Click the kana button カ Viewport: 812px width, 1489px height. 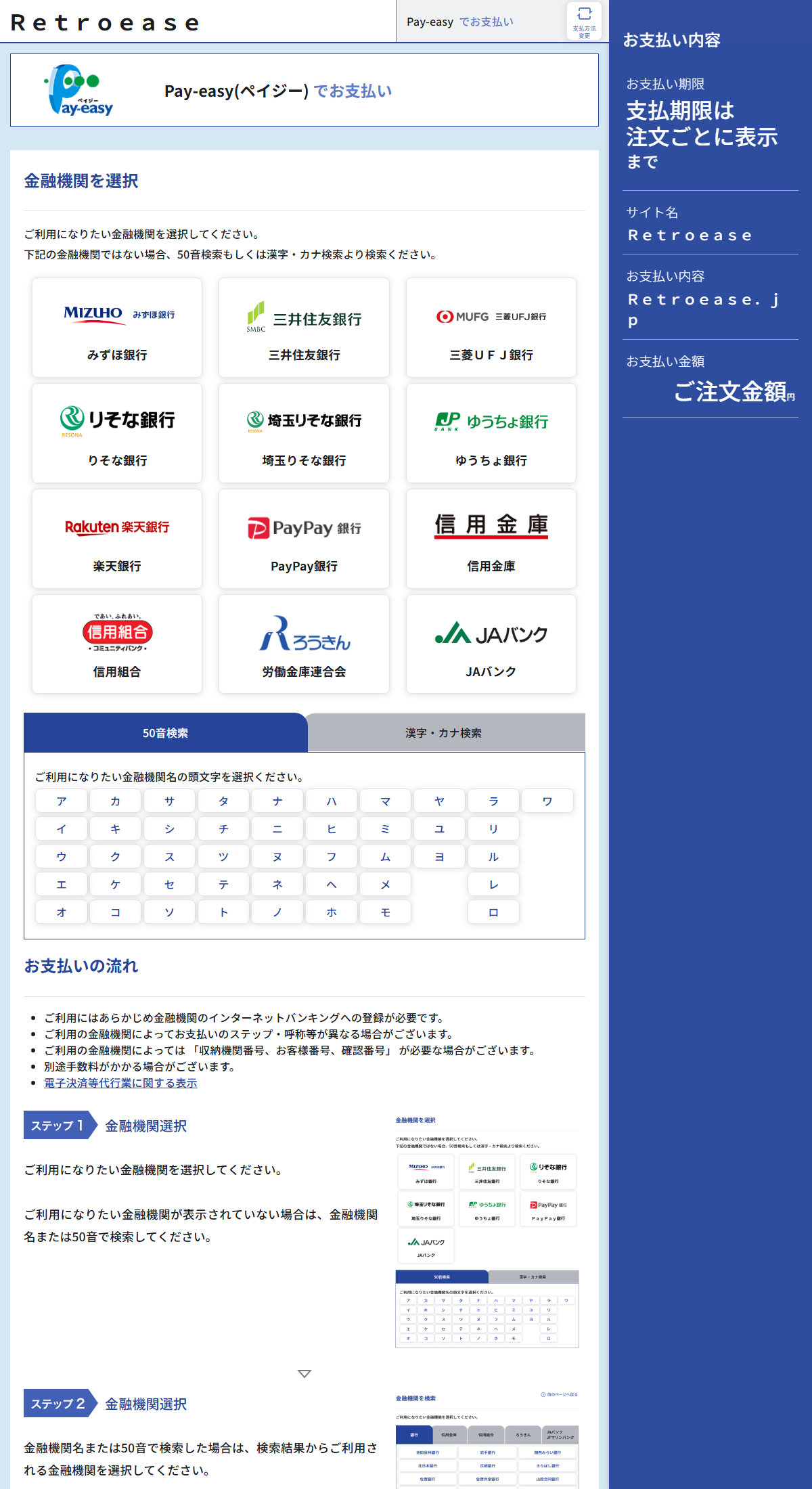pos(116,801)
